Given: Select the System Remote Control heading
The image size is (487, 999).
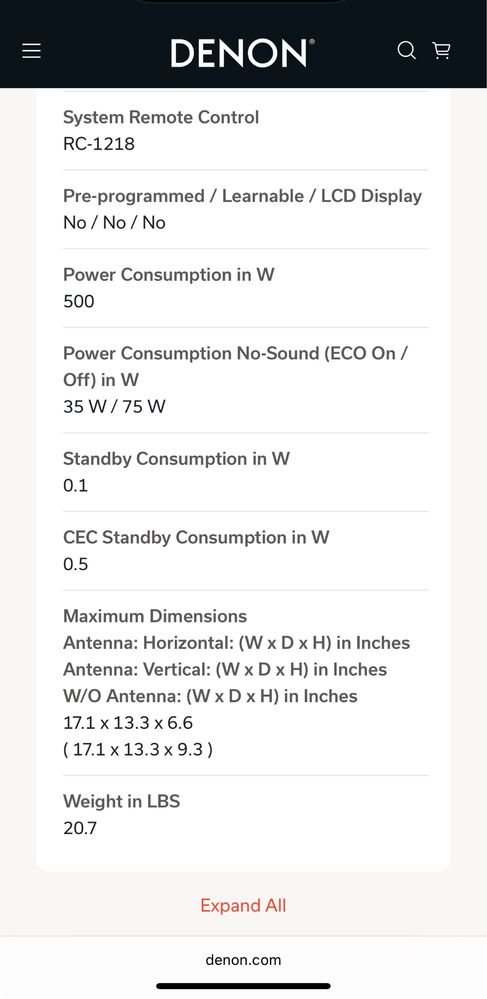Looking at the screenshot, I should 161,117.
